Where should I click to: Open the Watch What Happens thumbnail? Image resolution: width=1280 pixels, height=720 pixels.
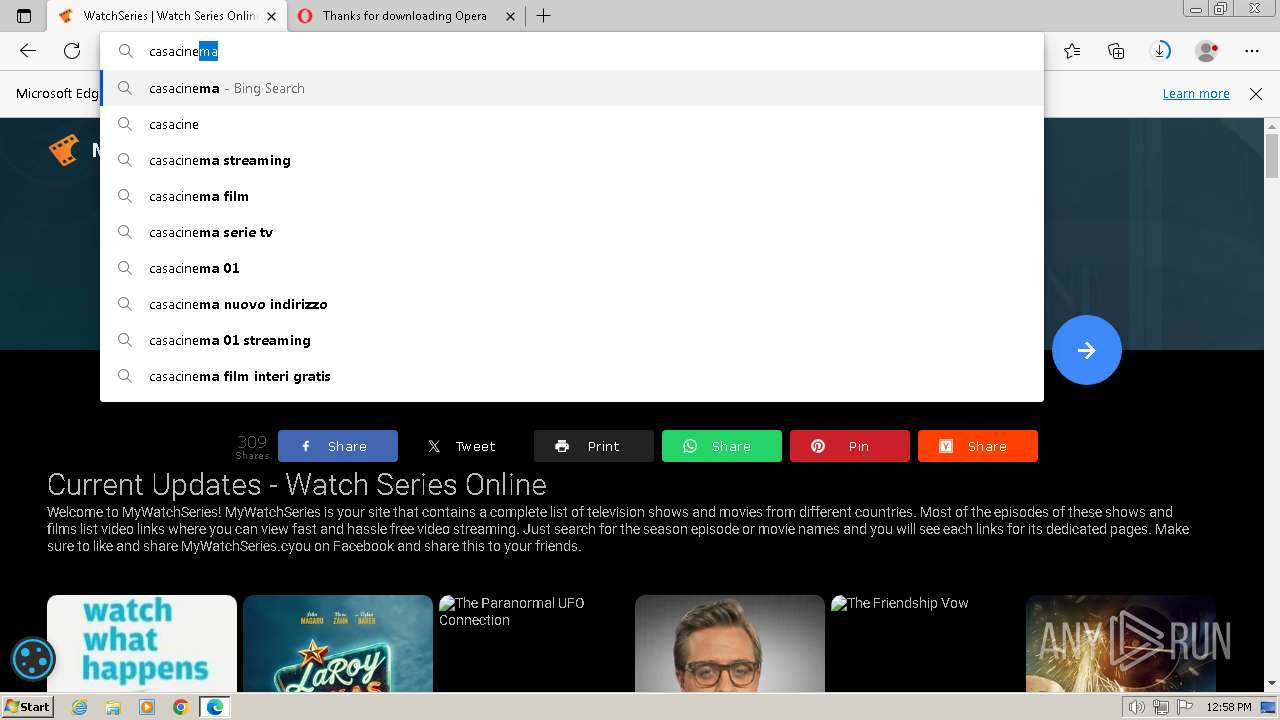click(142, 643)
